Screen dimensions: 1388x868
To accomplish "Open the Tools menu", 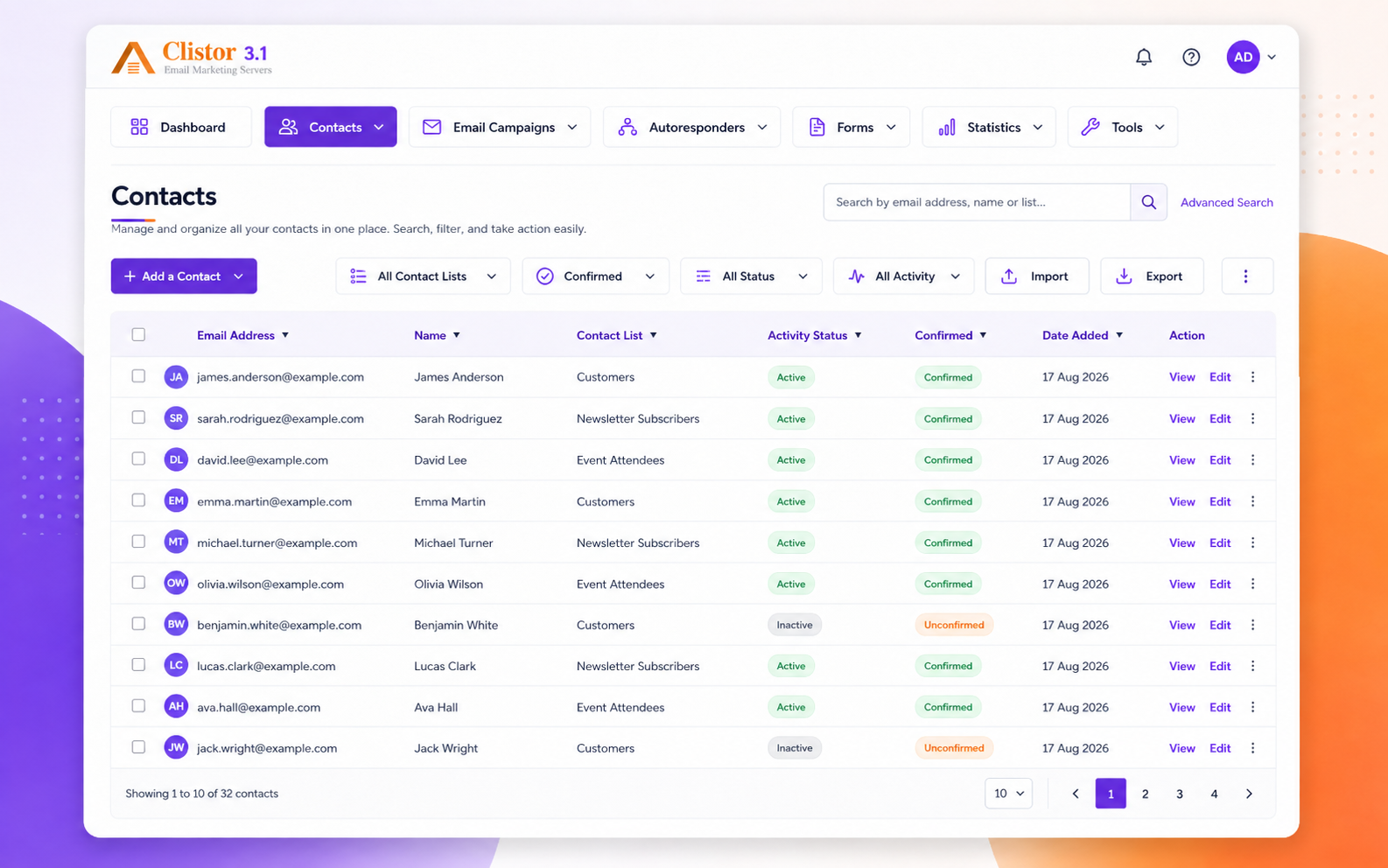I will (1123, 127).
